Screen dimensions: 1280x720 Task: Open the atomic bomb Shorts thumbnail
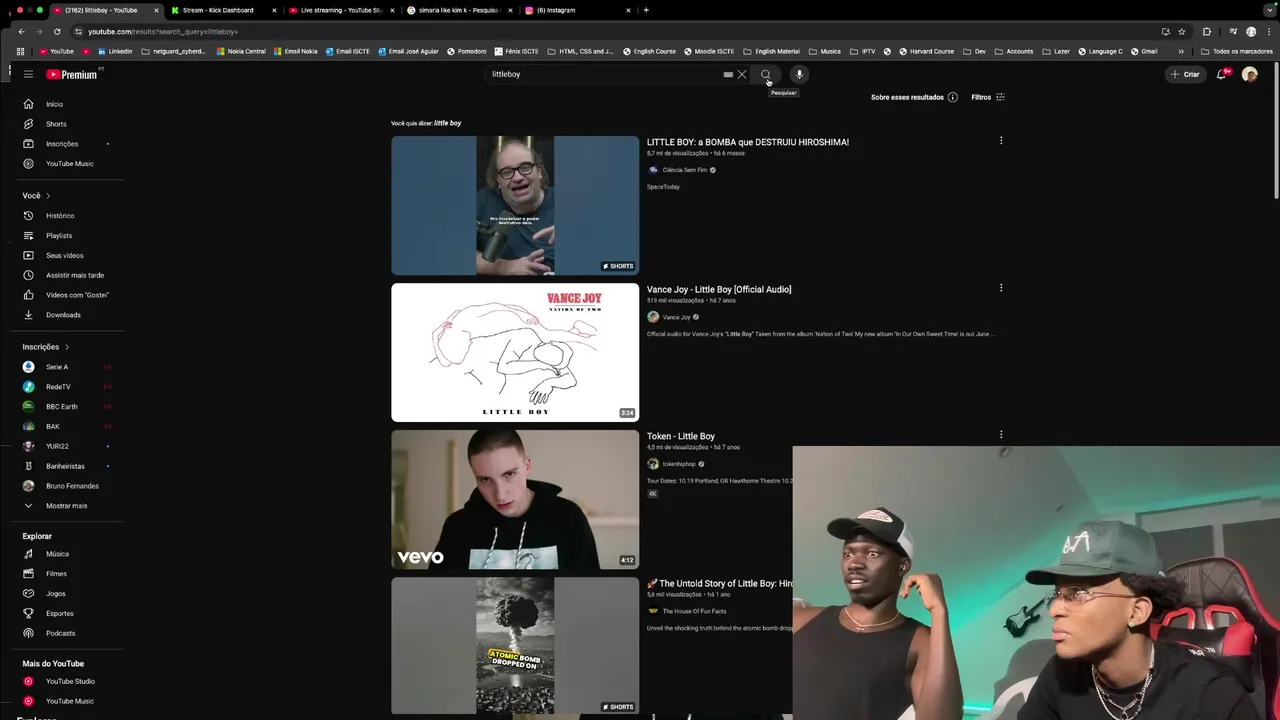(x=515, y=646)
